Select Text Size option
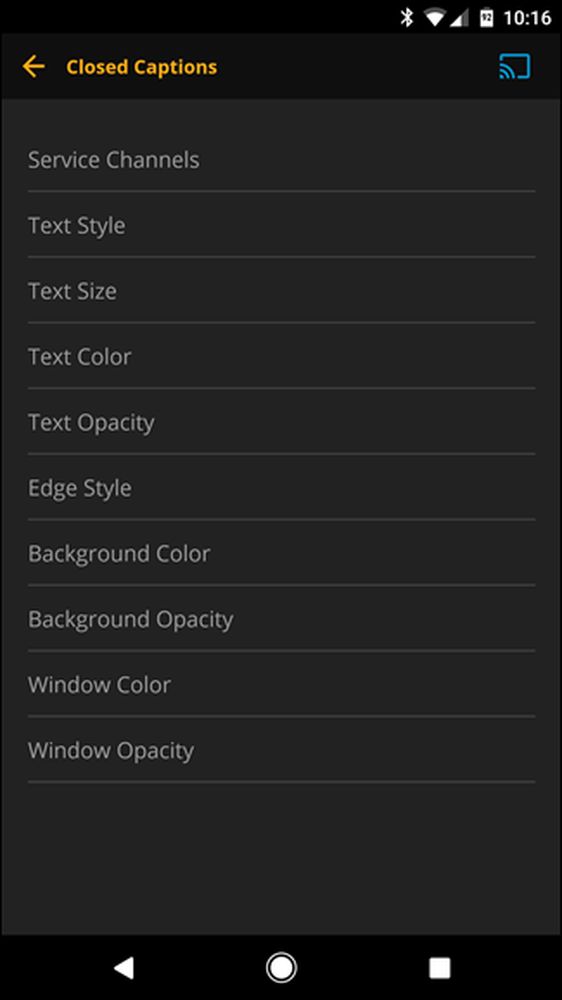The height and width of the screenshot is (1000, 562). (x=281, y=290)
